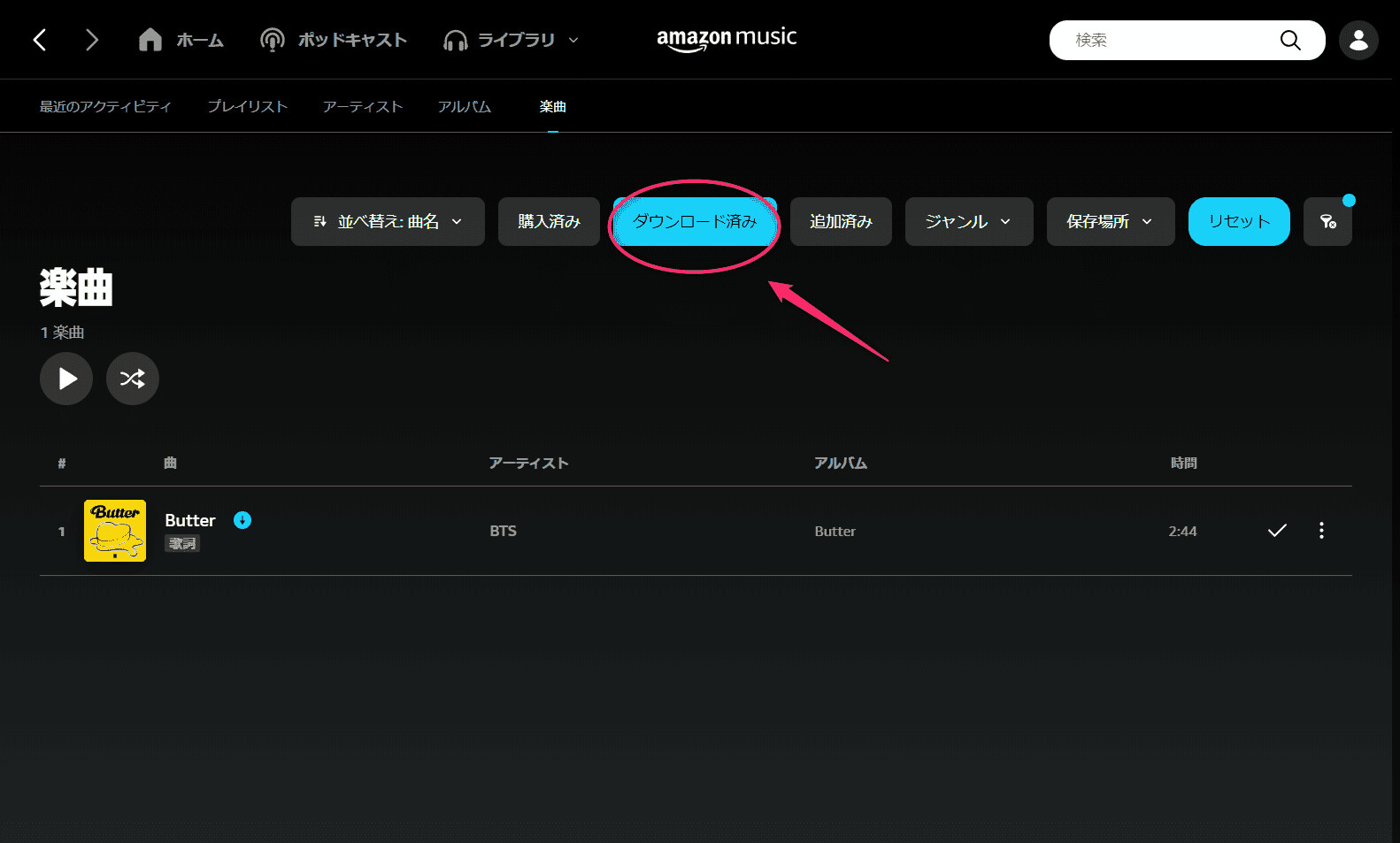The height and width of the screenshot is (843, 1400).
Task: Toggle the ダウンロード済み filter
Action: pyautogui.click(x=695, y=221)
